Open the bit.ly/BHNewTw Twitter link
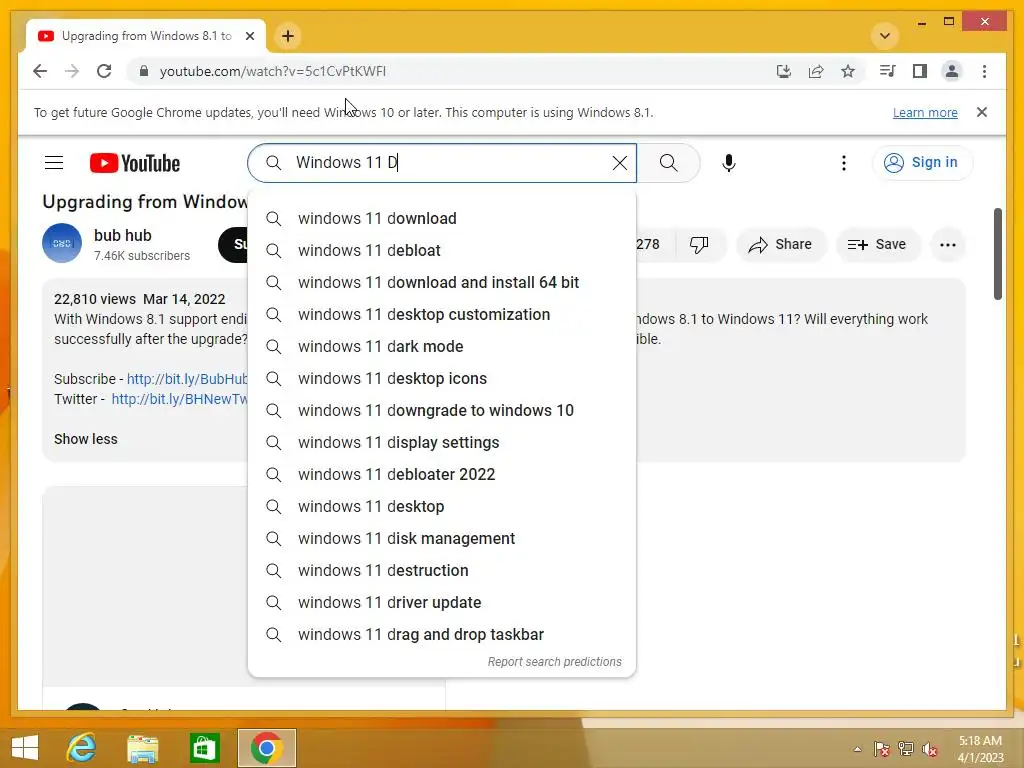Screen dimensions: 1024x768 (x=180, y=399)
